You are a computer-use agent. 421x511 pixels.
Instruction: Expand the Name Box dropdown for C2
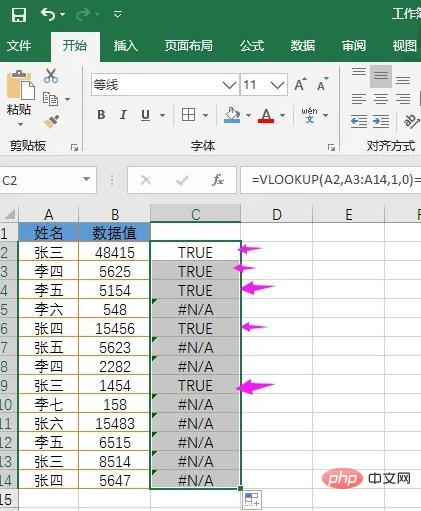pos(86,180)
